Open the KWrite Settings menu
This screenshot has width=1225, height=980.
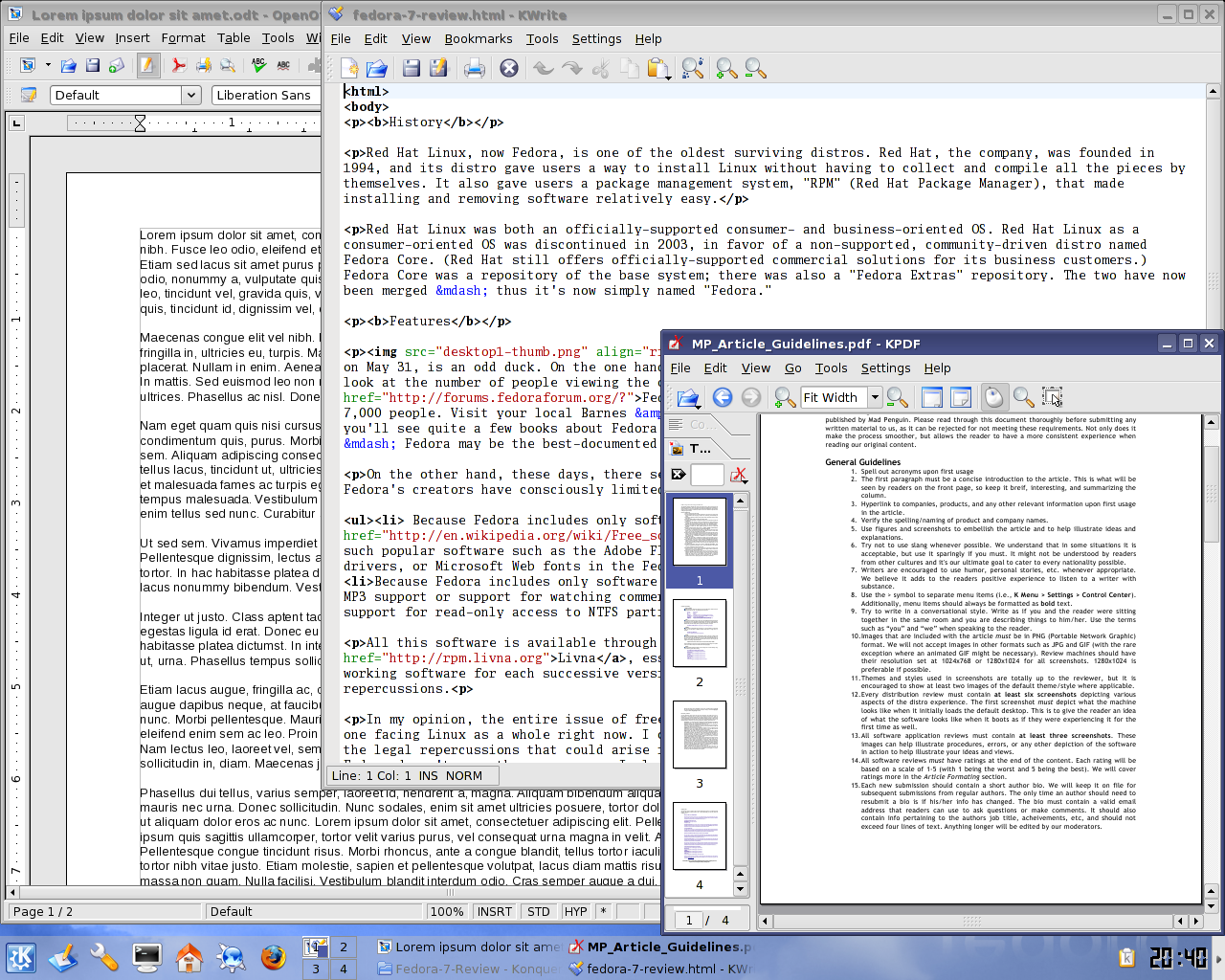pos(596,38)
